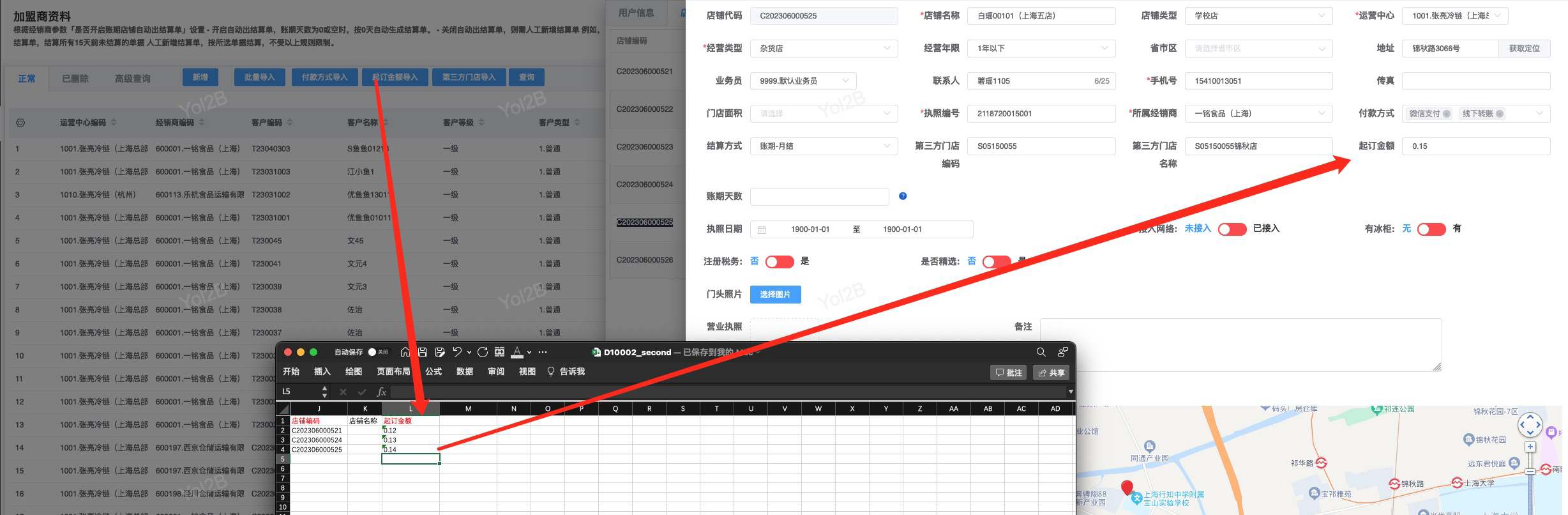
Task: Toggle the 接入网络 switch
Action: pos(1232,229)
